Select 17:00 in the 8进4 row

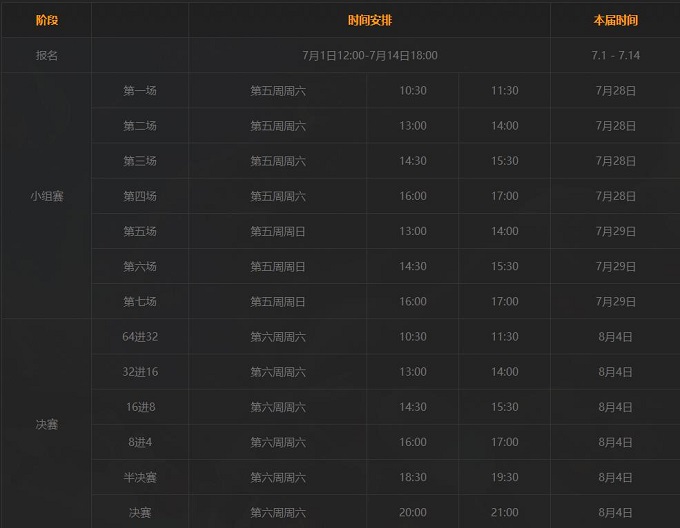505,442
